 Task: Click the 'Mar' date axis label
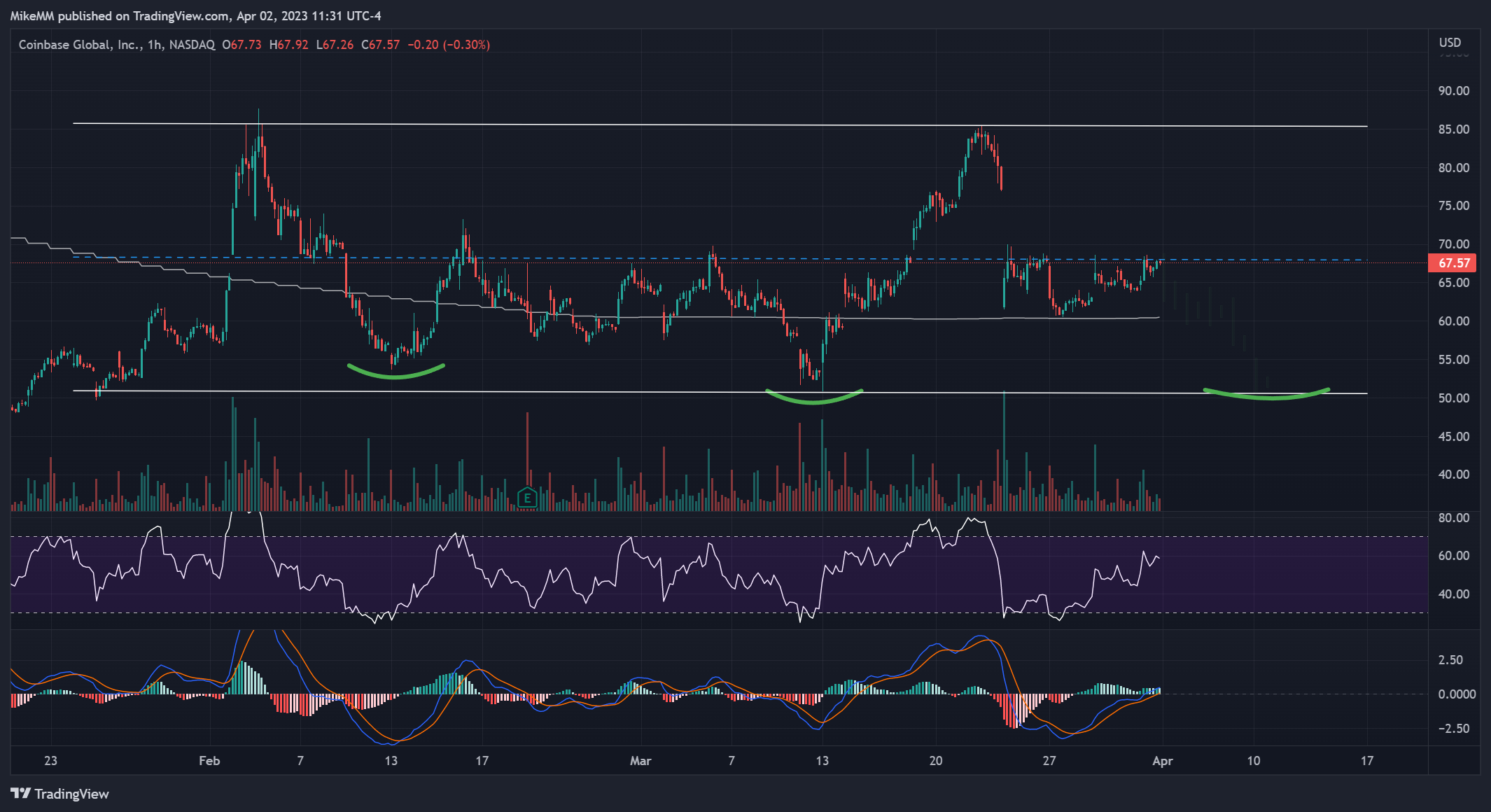point(640,761)
